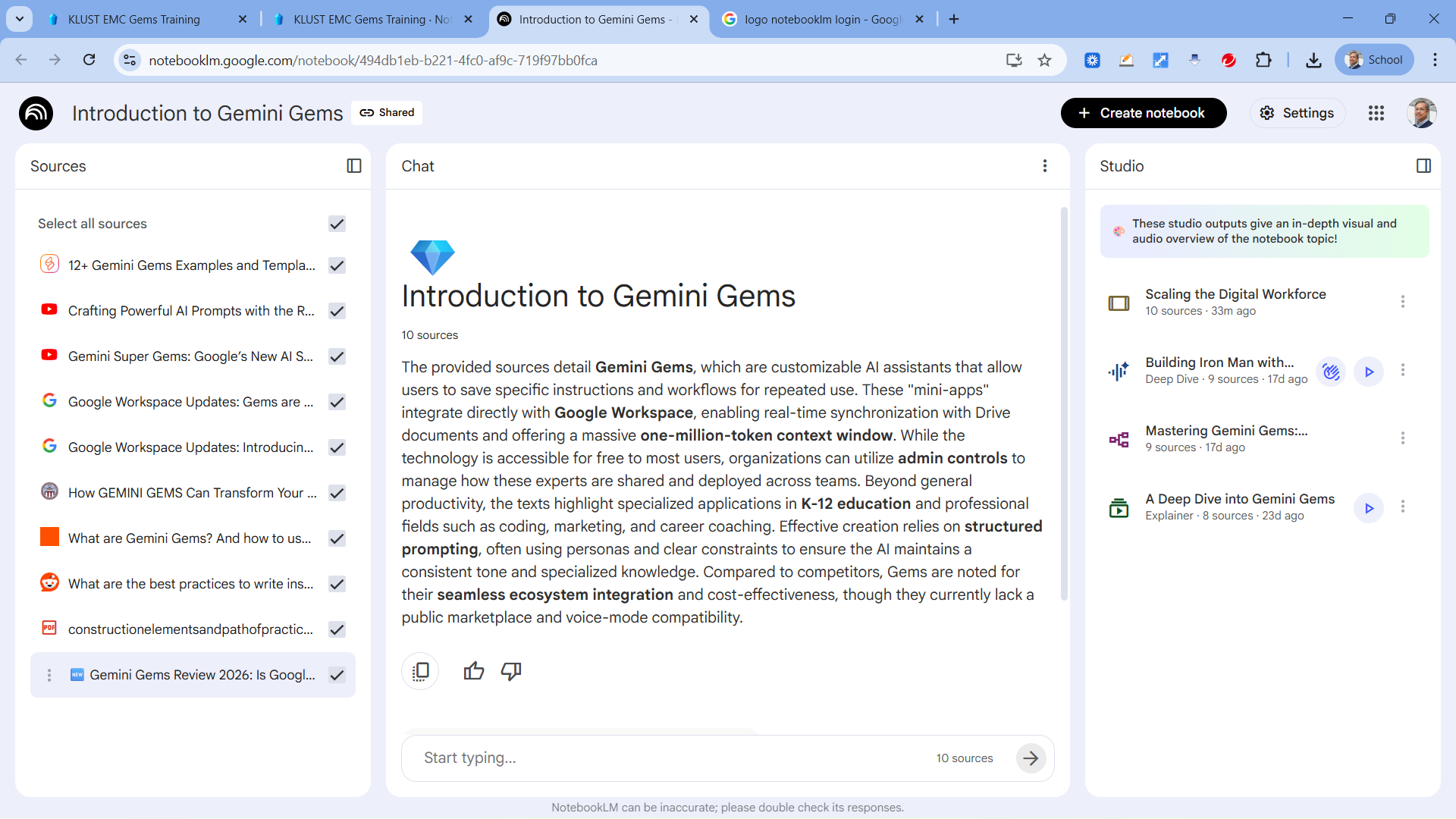The height and width of the screenshot is (819, 1456).
Task: Uncheck What are Gemini Gems source
Action: coord(337,538)
